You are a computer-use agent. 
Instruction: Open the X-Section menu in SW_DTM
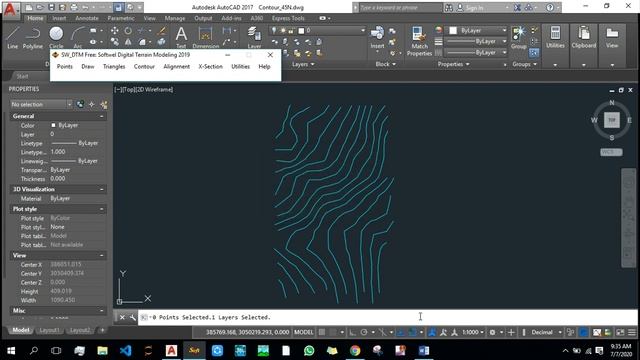click(210, 67)
